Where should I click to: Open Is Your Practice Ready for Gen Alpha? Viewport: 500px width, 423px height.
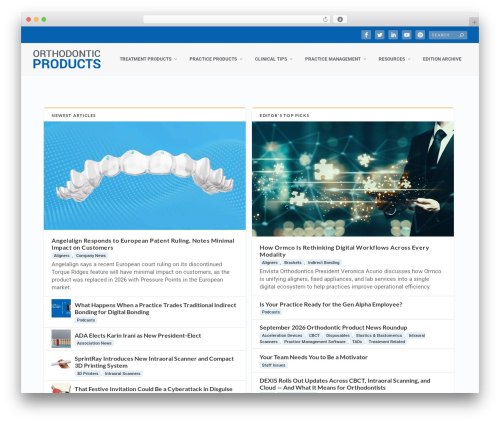point(331,304)
